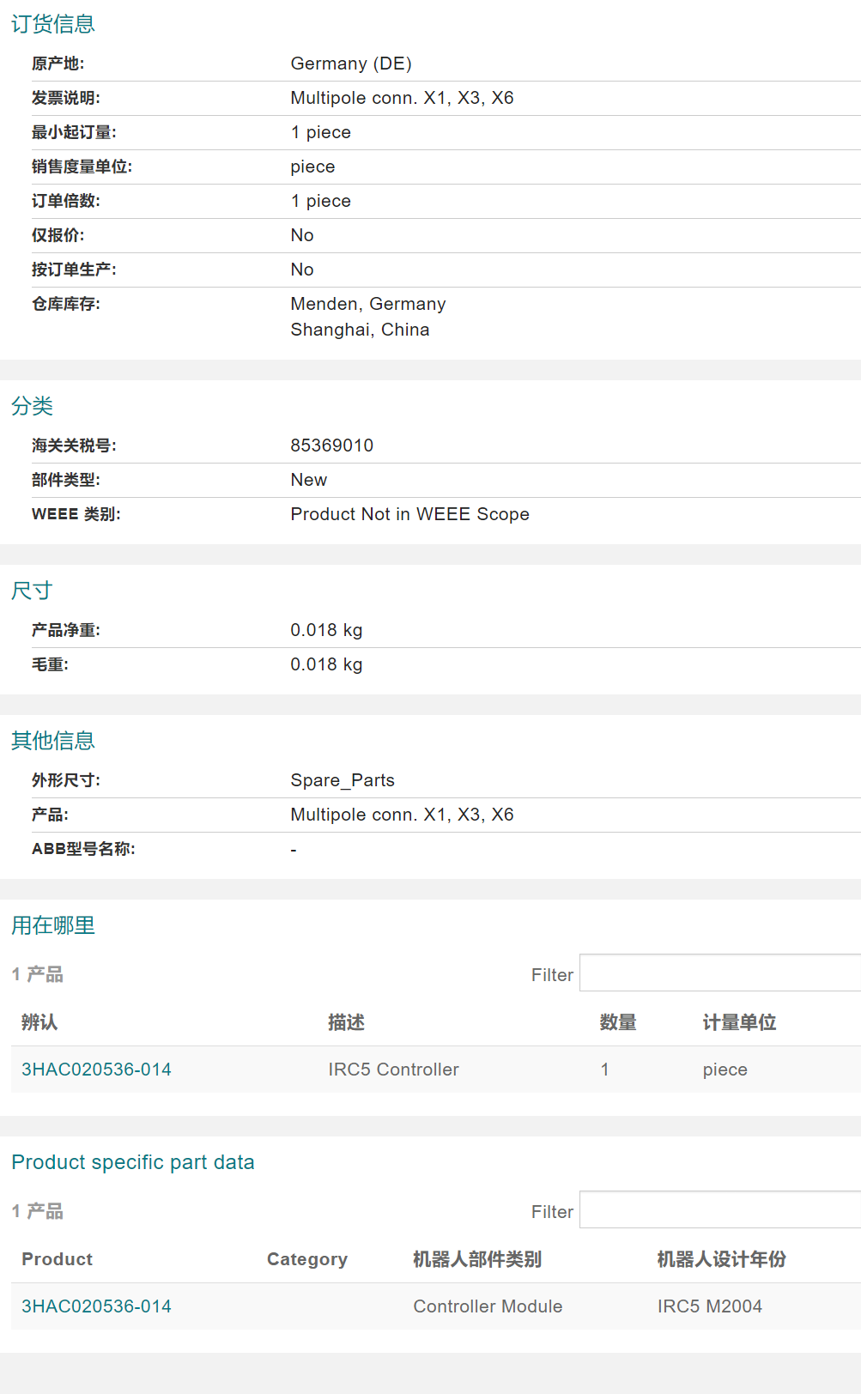Sort by the Category column header
This screenshot has height=1400, width=861.
point(307,1259)
